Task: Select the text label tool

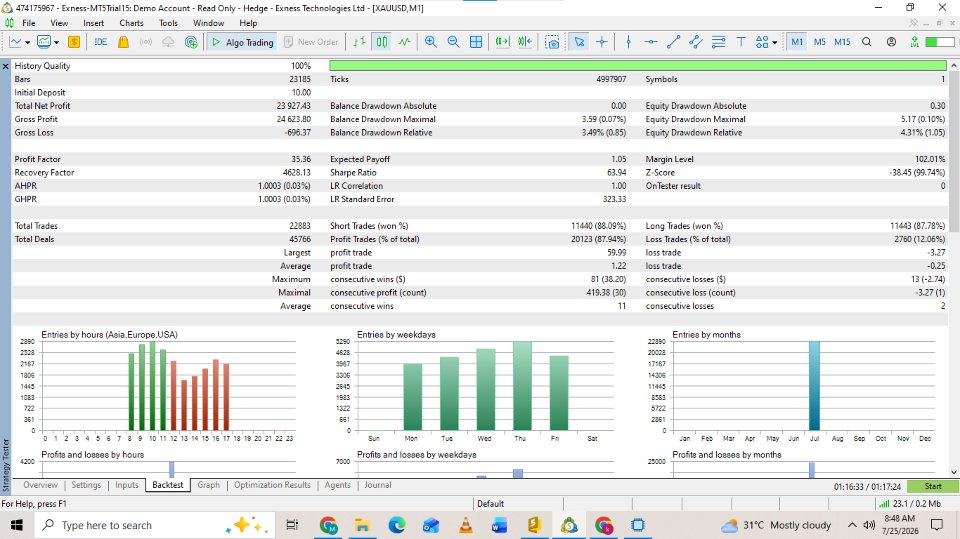Action: 741,42
